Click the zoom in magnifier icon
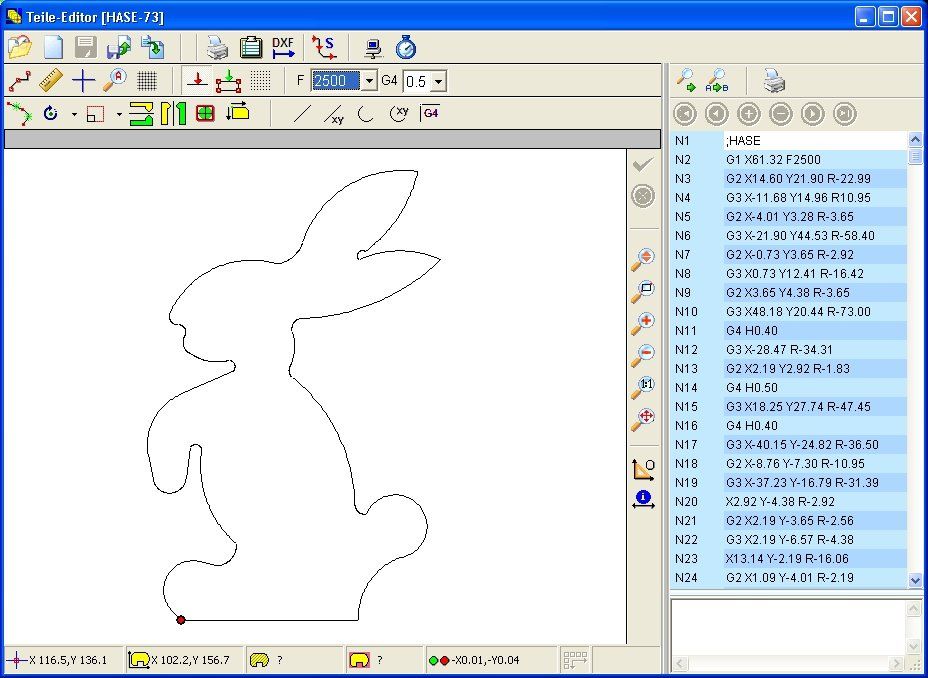 pyautogui.click(x=643, y=323)
